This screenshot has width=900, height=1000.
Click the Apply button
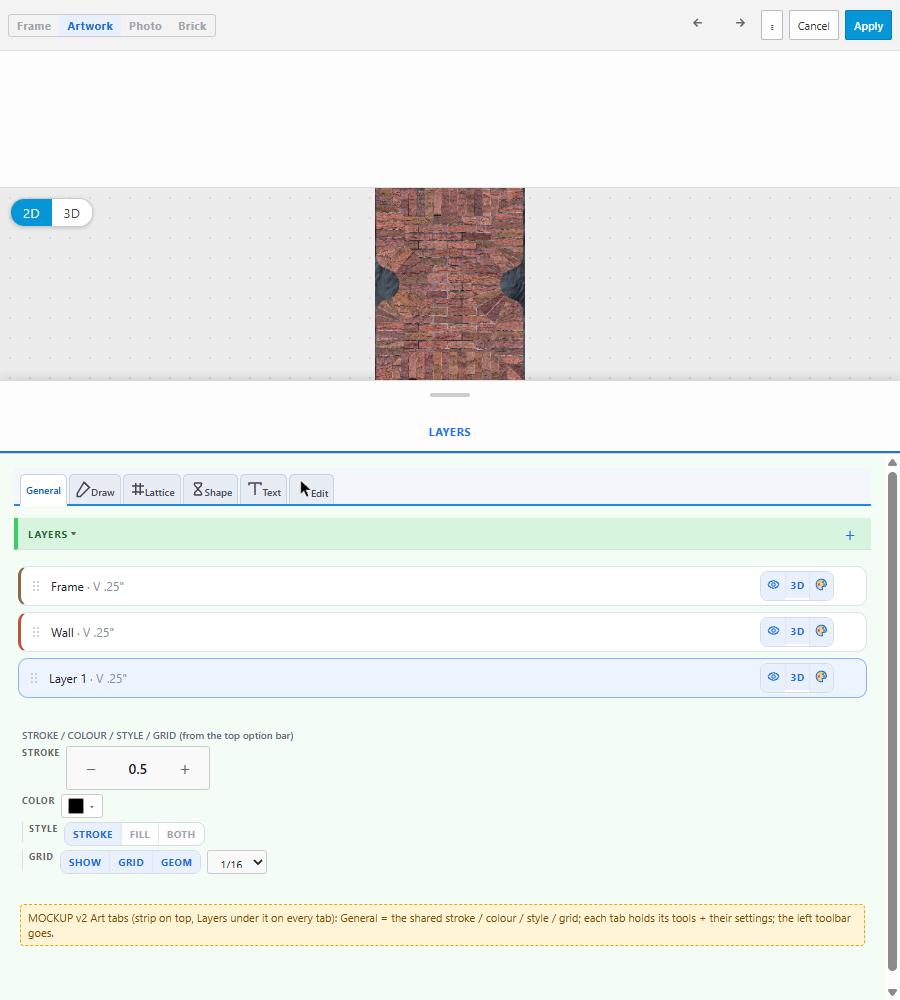tap(868, 26)
